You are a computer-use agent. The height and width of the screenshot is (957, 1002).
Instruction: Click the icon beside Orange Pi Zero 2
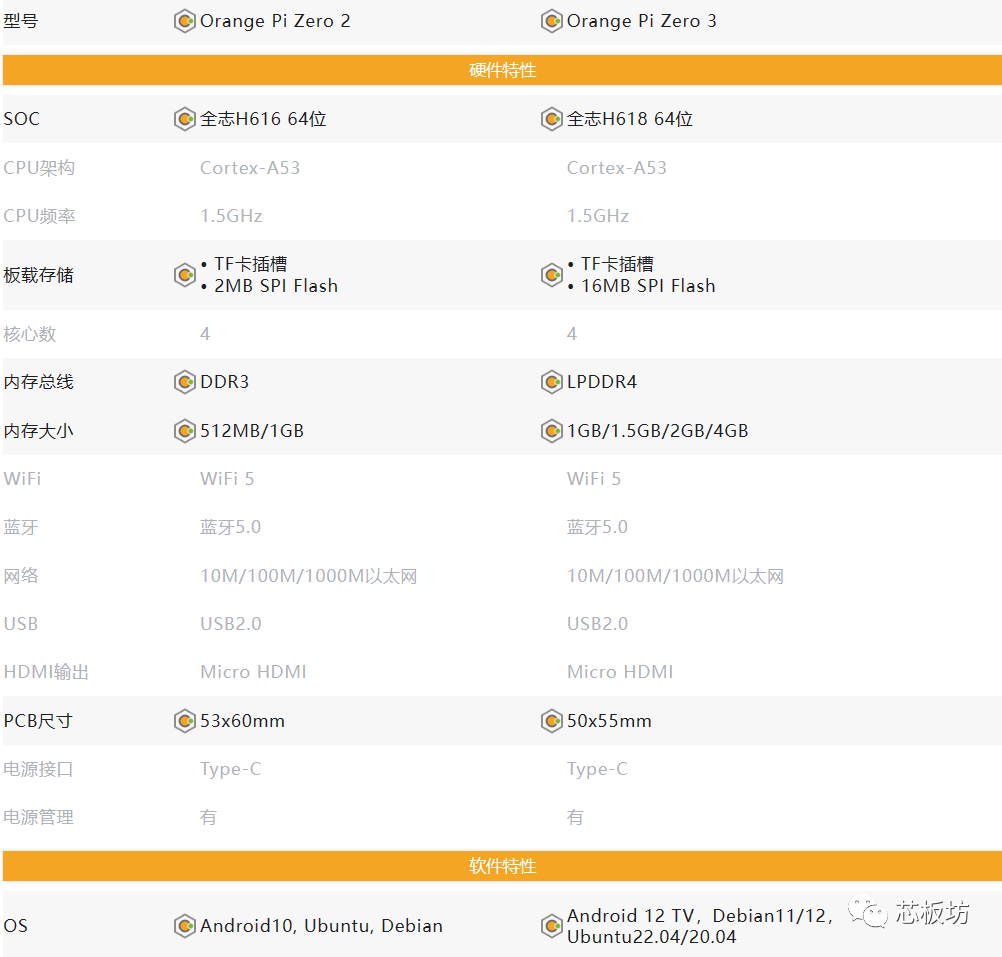185,21
